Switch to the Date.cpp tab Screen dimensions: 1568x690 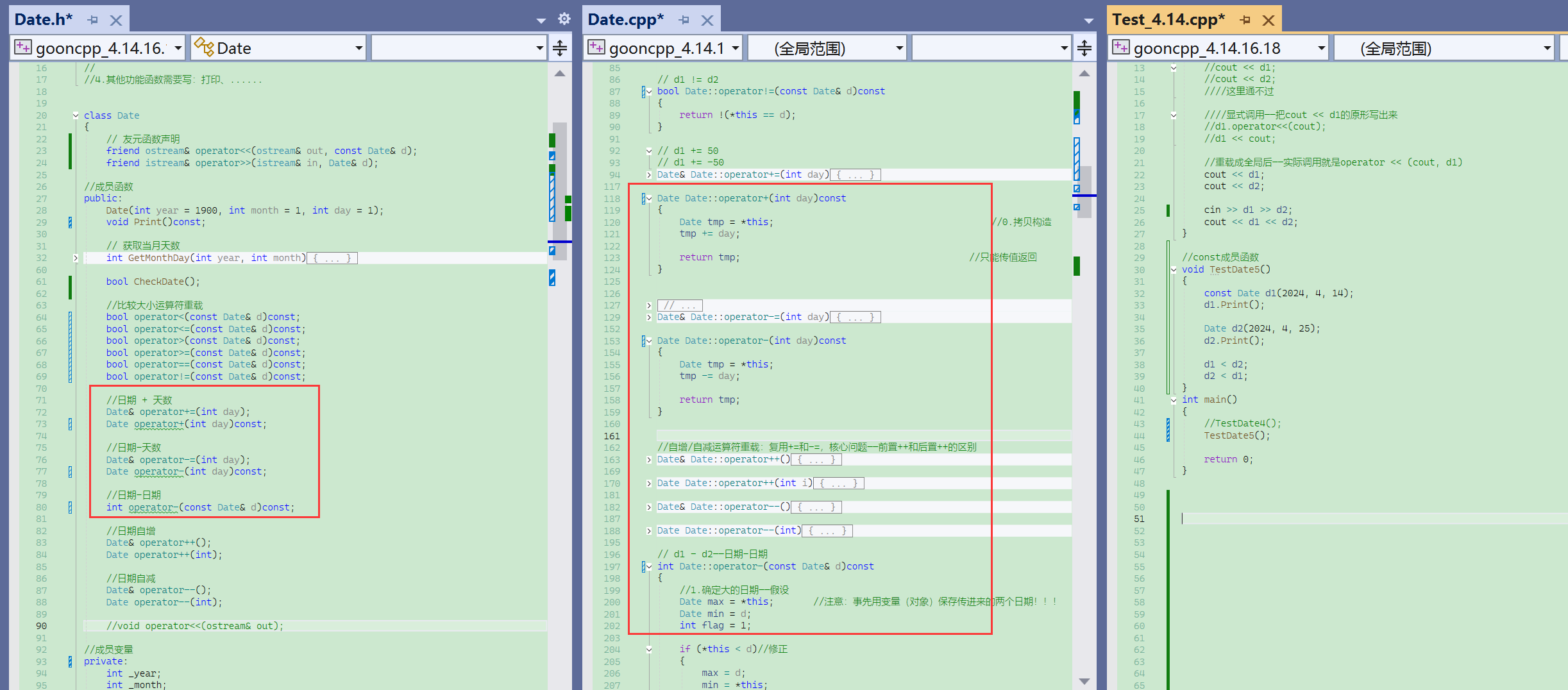click(x=625, y=19)
